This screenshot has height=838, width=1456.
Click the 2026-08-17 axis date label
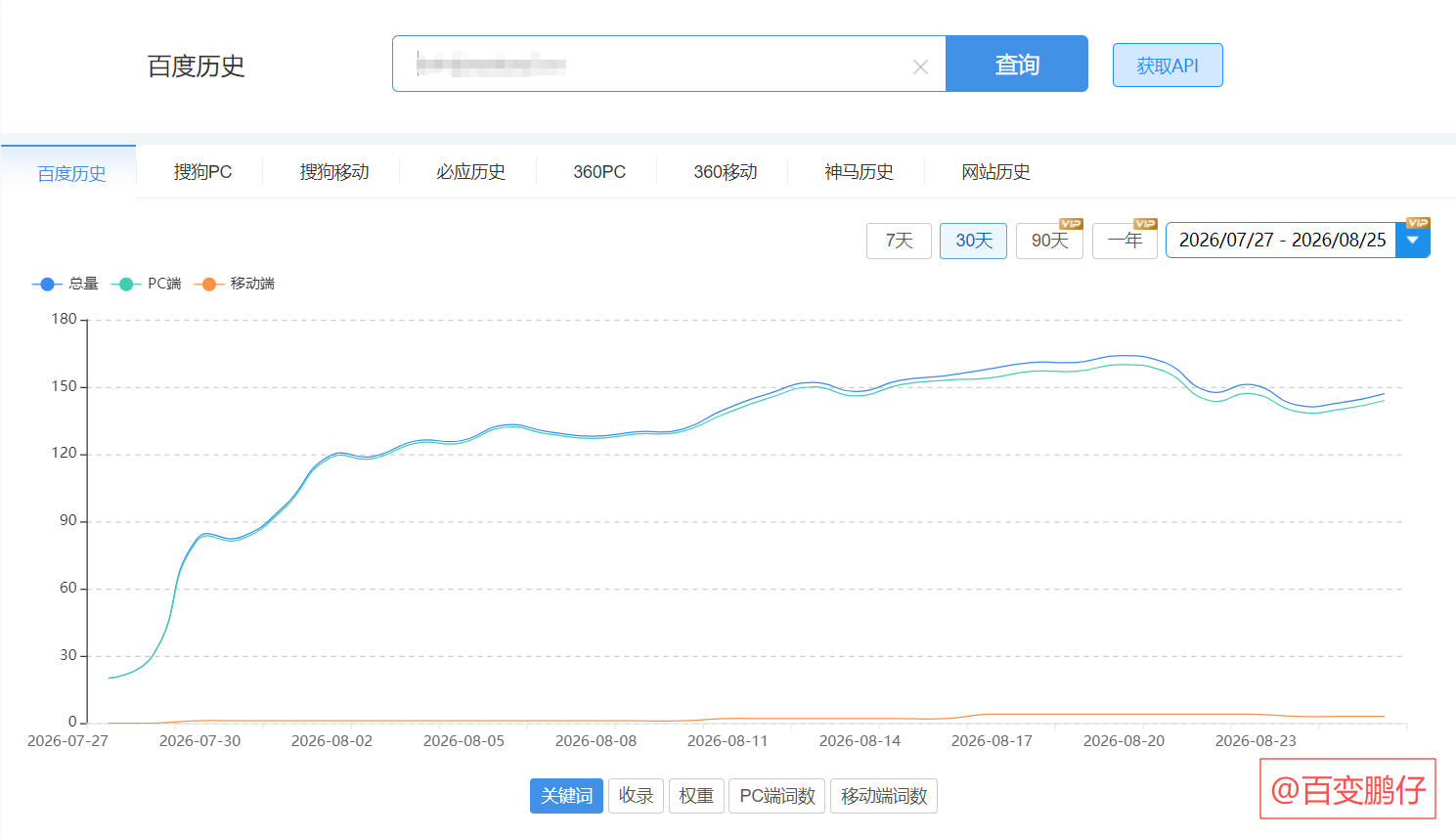[x=992, y=741]
